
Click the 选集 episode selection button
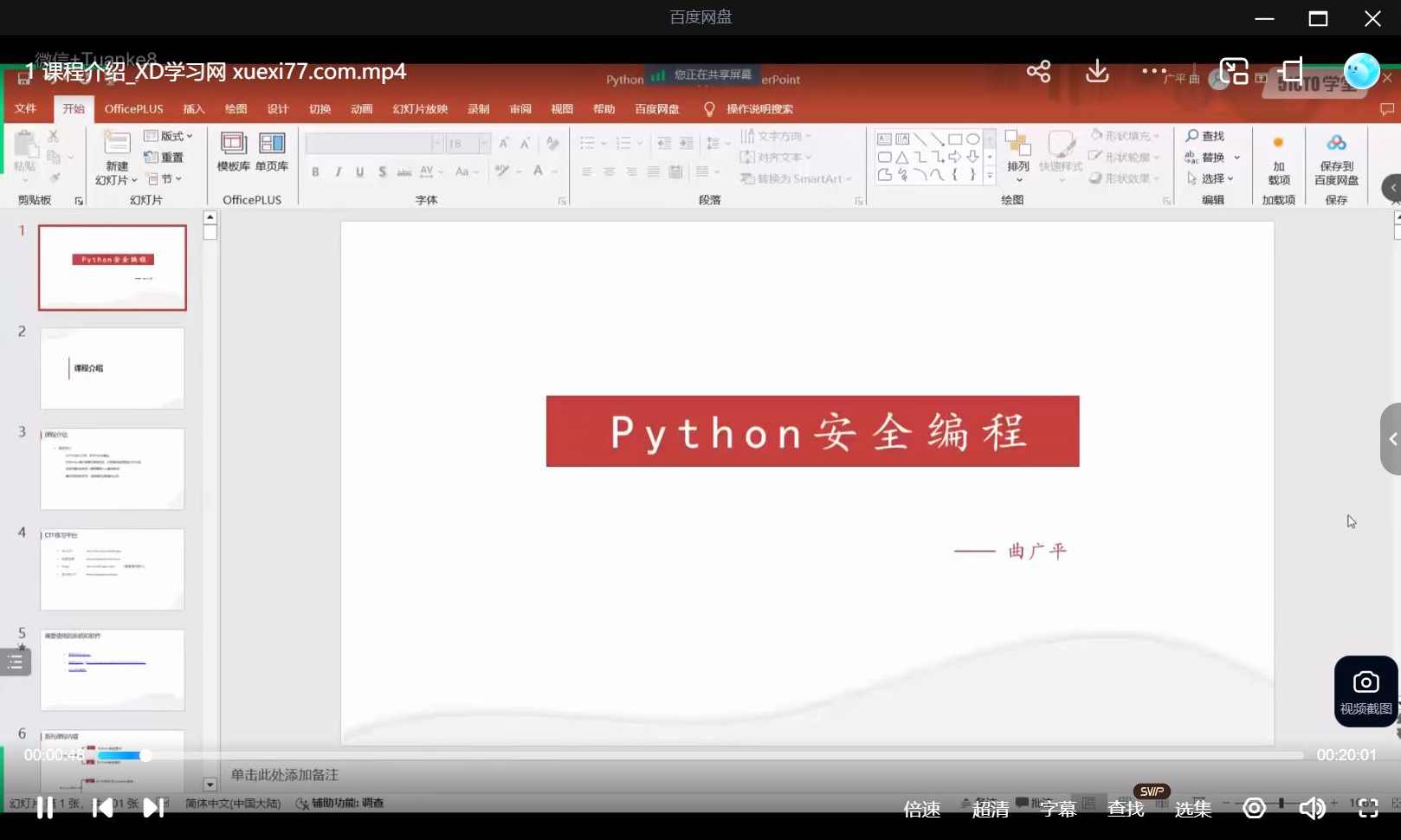click(1192, 808)
